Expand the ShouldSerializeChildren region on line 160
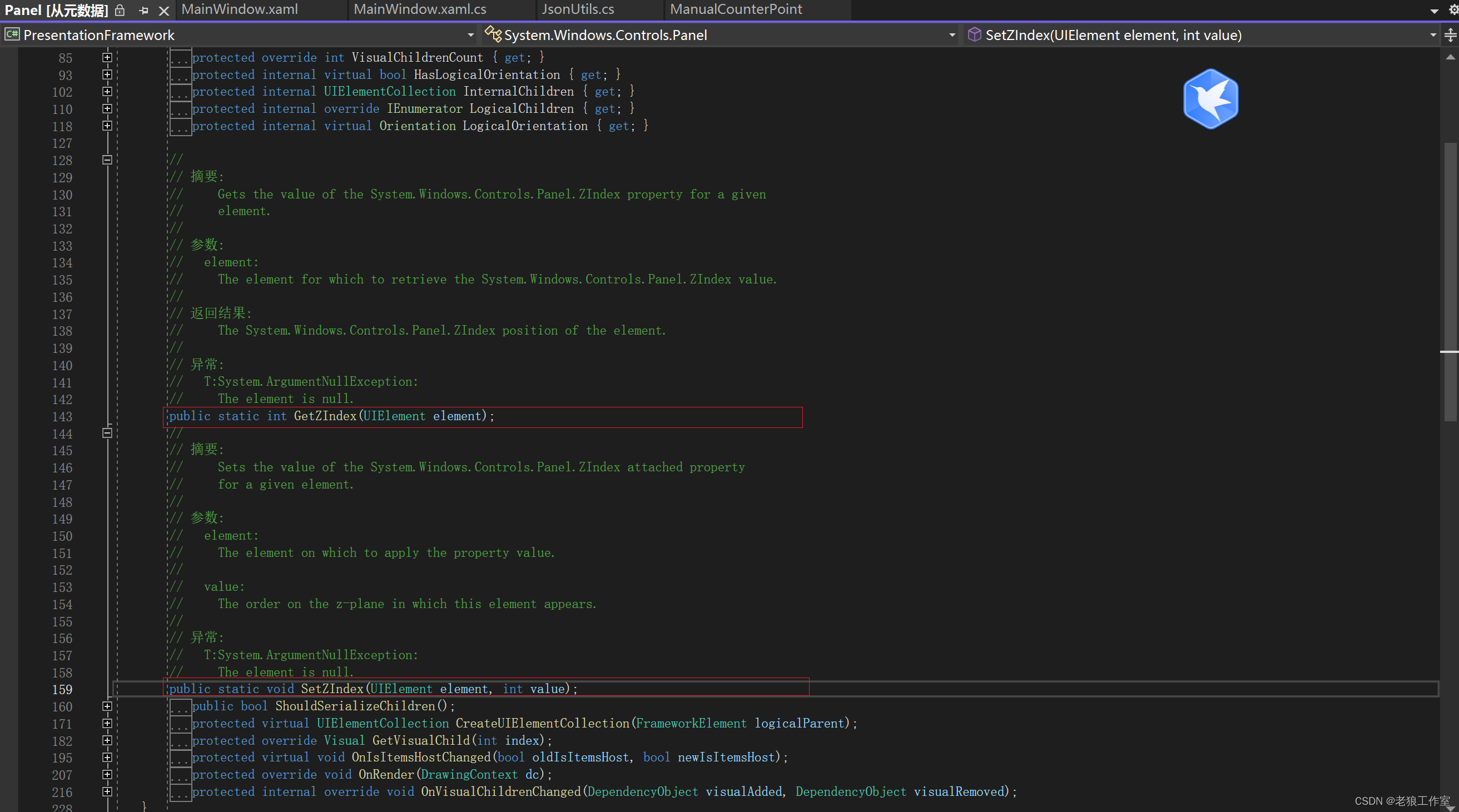The height and width of the screenshot is (812, 1459). tap(107, 706)
